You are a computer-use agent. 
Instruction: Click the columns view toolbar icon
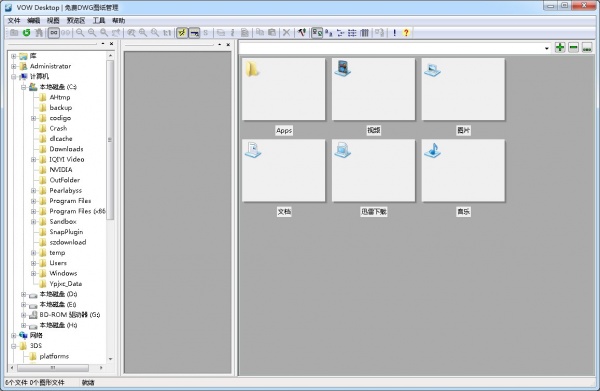point(364,33)
